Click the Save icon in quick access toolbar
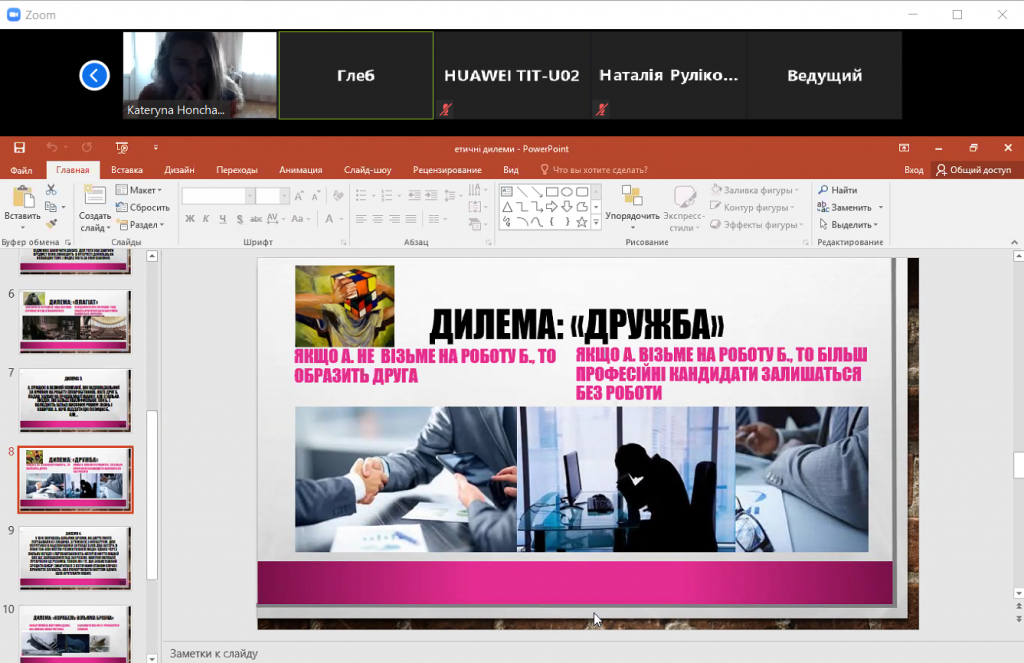 point(19,148)
